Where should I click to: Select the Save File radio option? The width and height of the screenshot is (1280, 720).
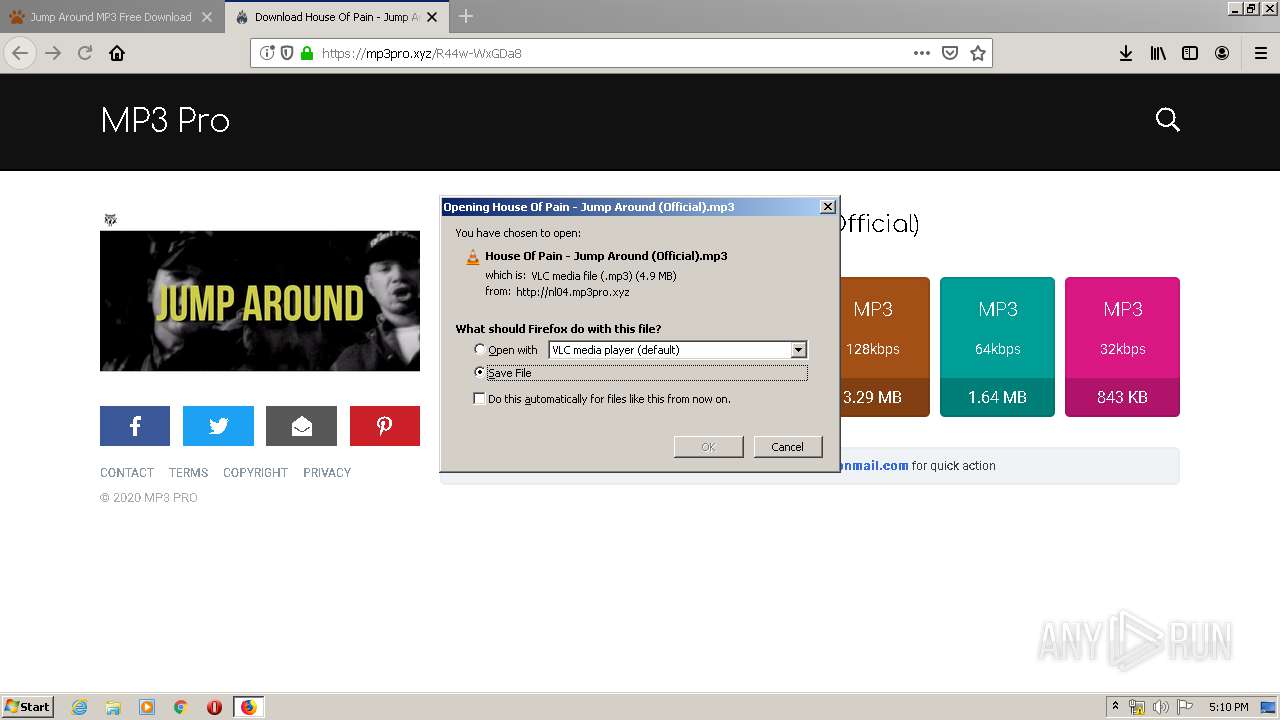(480, 372)
